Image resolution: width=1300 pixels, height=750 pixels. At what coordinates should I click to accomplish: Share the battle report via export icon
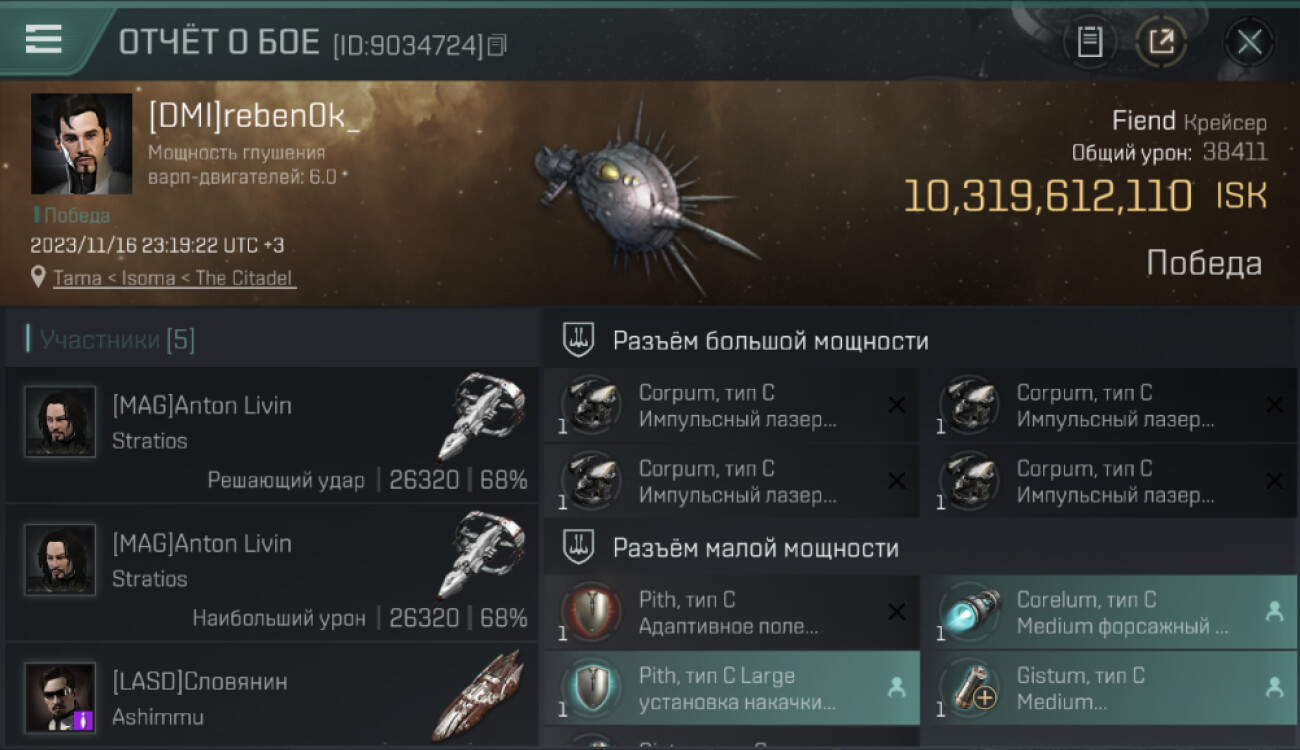(1161, 42)
